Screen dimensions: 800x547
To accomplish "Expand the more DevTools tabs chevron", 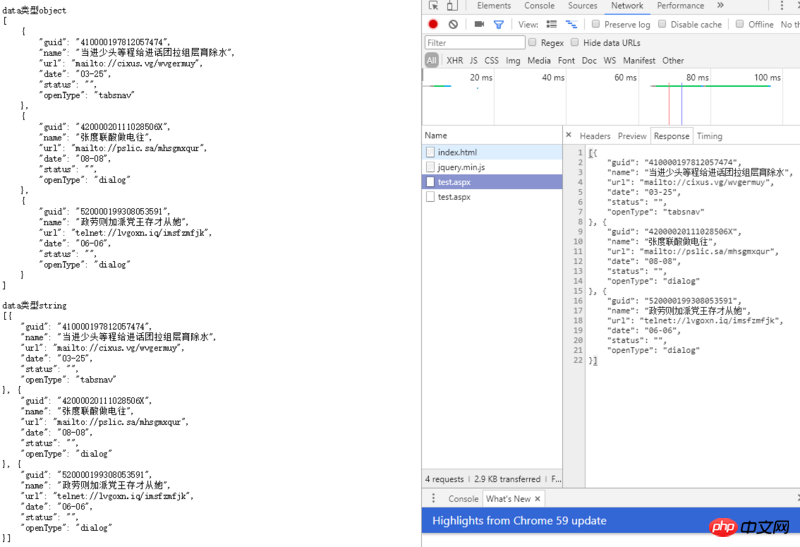I will click(721, 6).
